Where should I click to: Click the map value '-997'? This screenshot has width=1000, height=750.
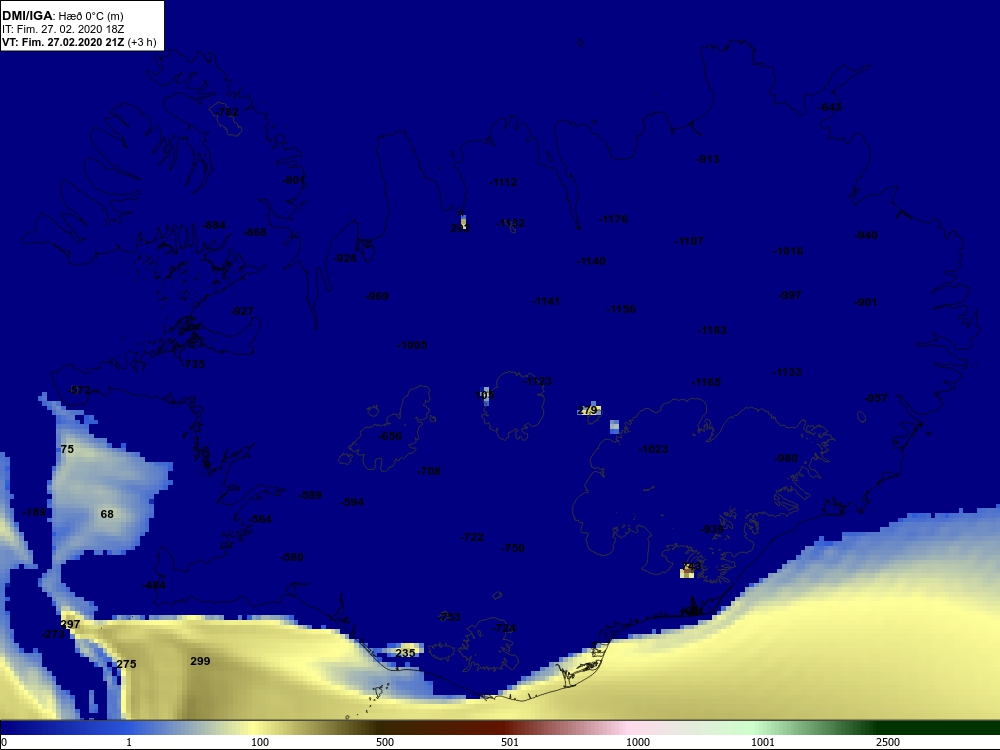(790, 295)
